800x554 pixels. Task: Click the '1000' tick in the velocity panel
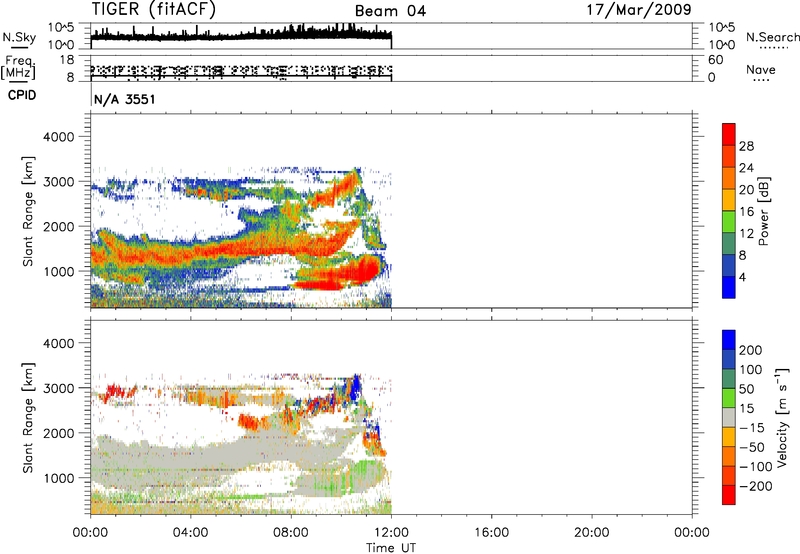58,478
